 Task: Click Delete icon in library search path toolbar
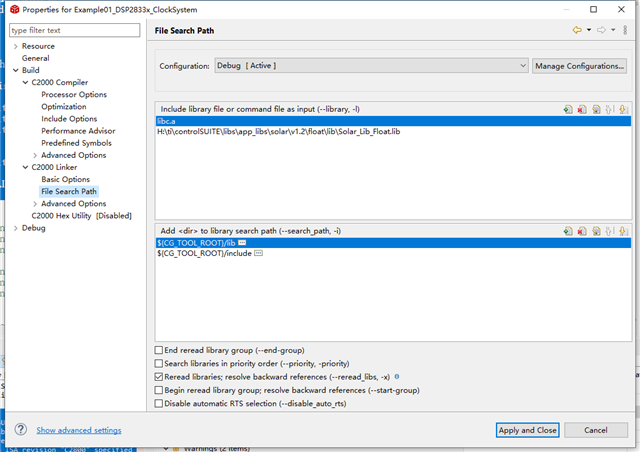(581, 231)
